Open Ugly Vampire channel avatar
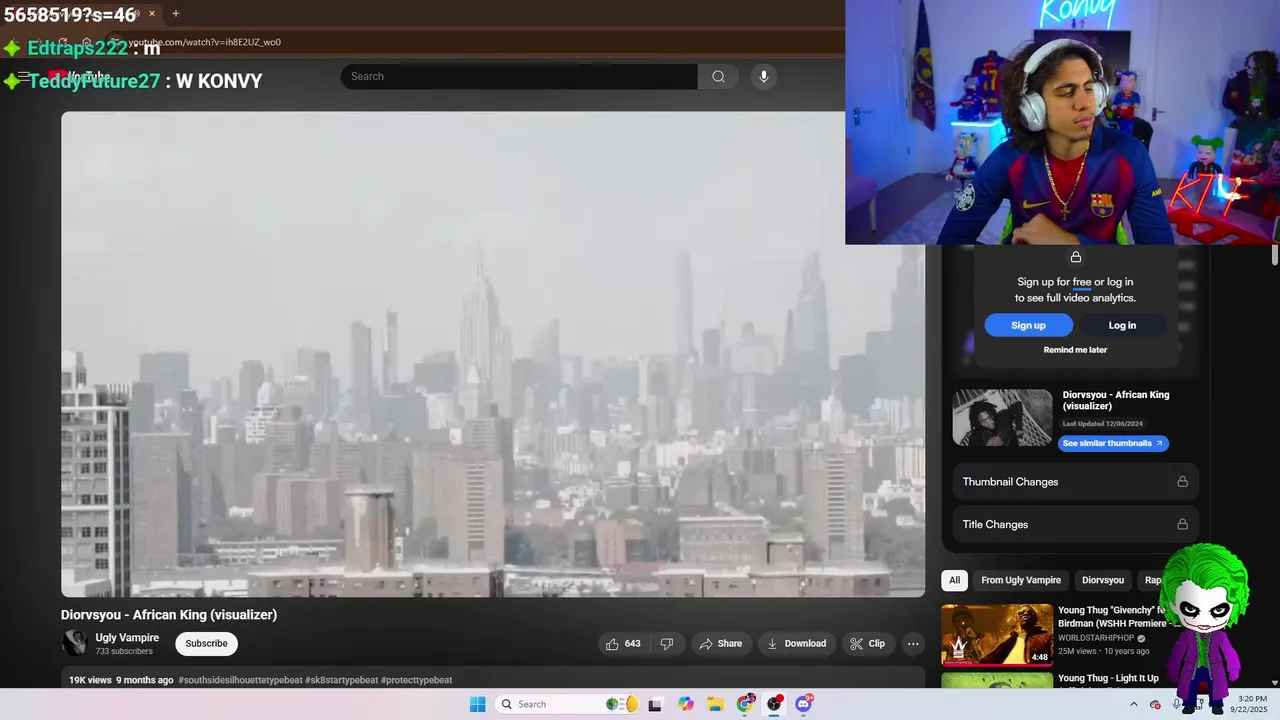The image size is (1280, 720). (74, 643)
